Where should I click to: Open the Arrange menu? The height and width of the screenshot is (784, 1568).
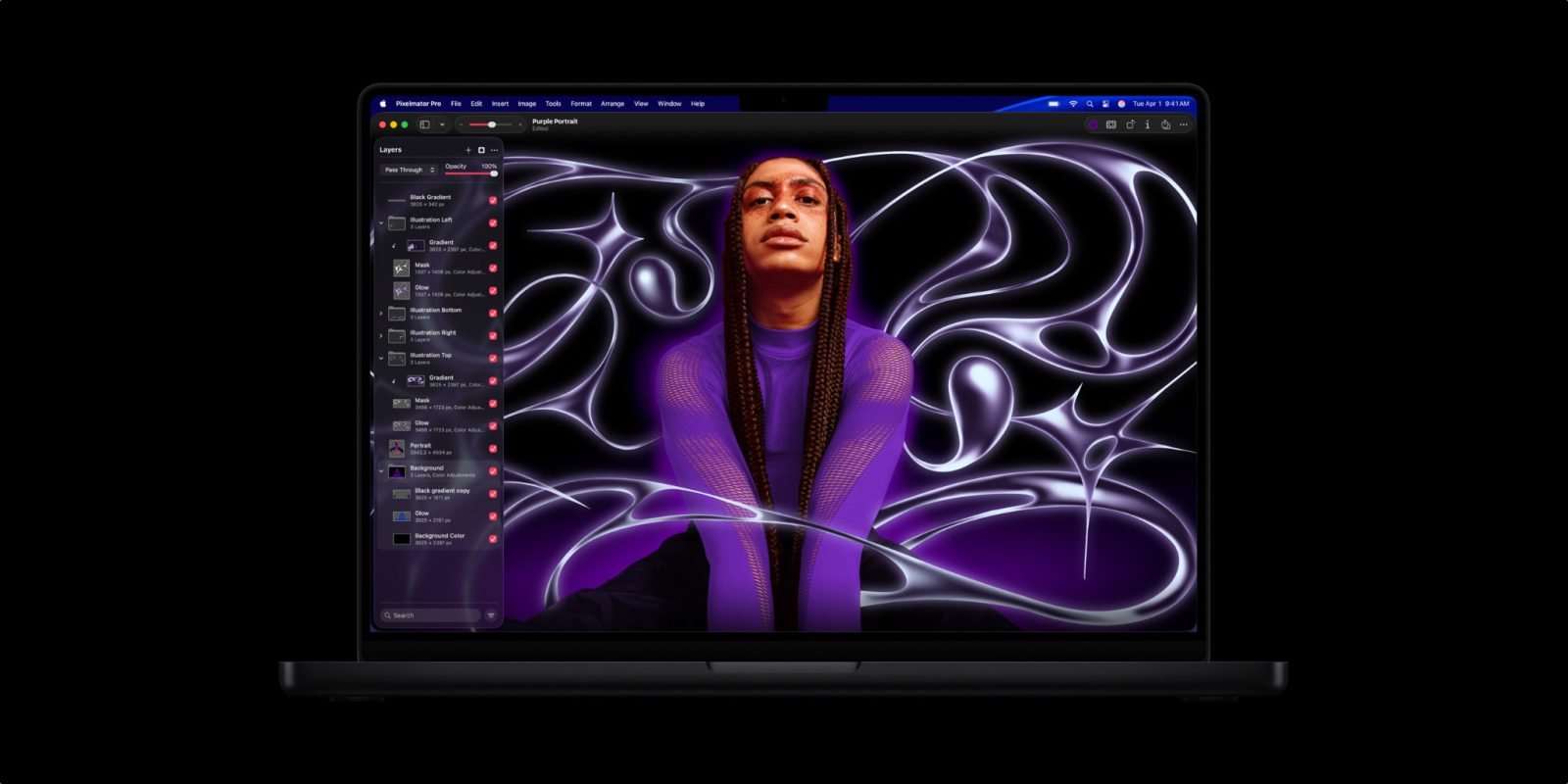coord(612,103)
